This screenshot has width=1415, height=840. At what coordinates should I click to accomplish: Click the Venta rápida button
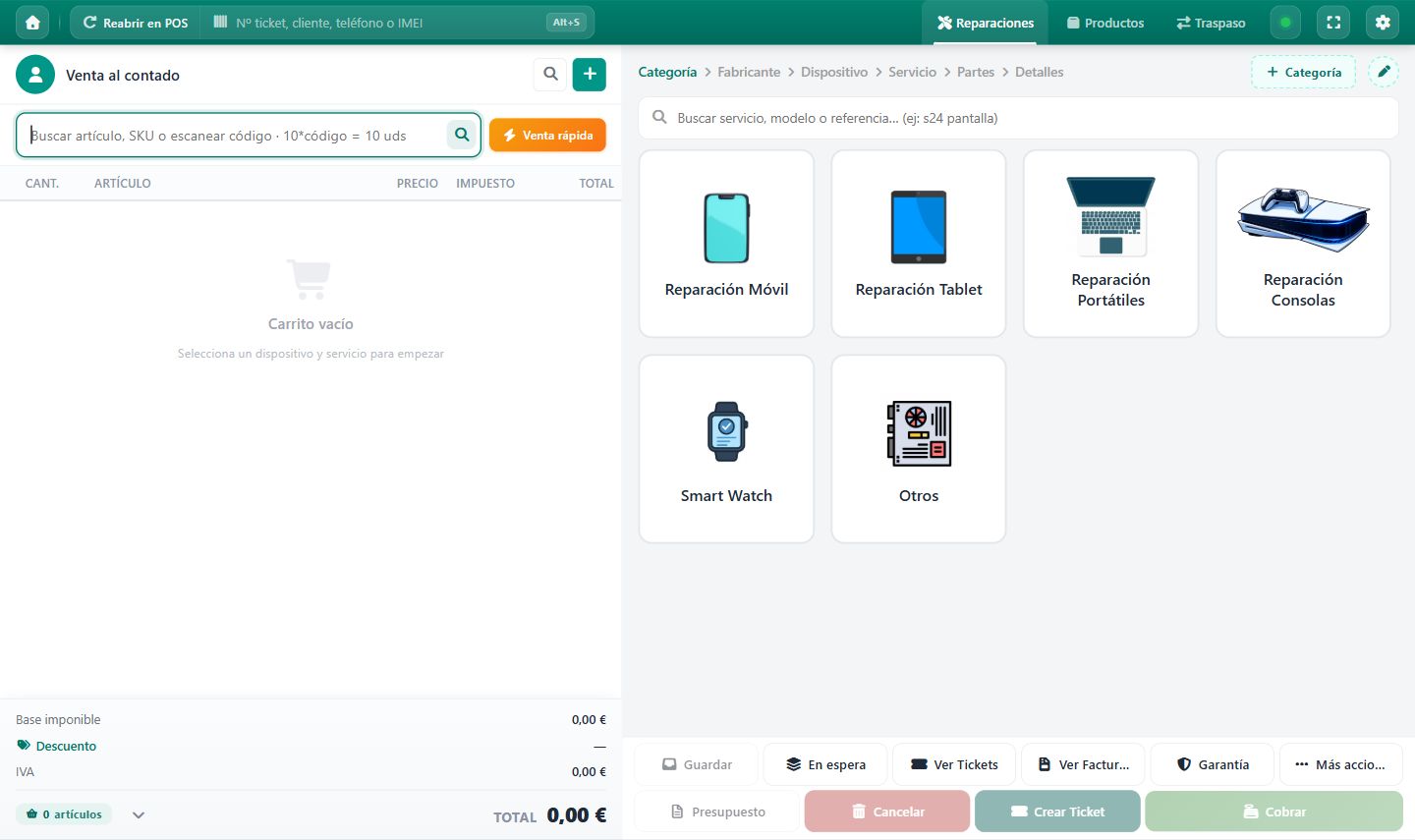547,135
